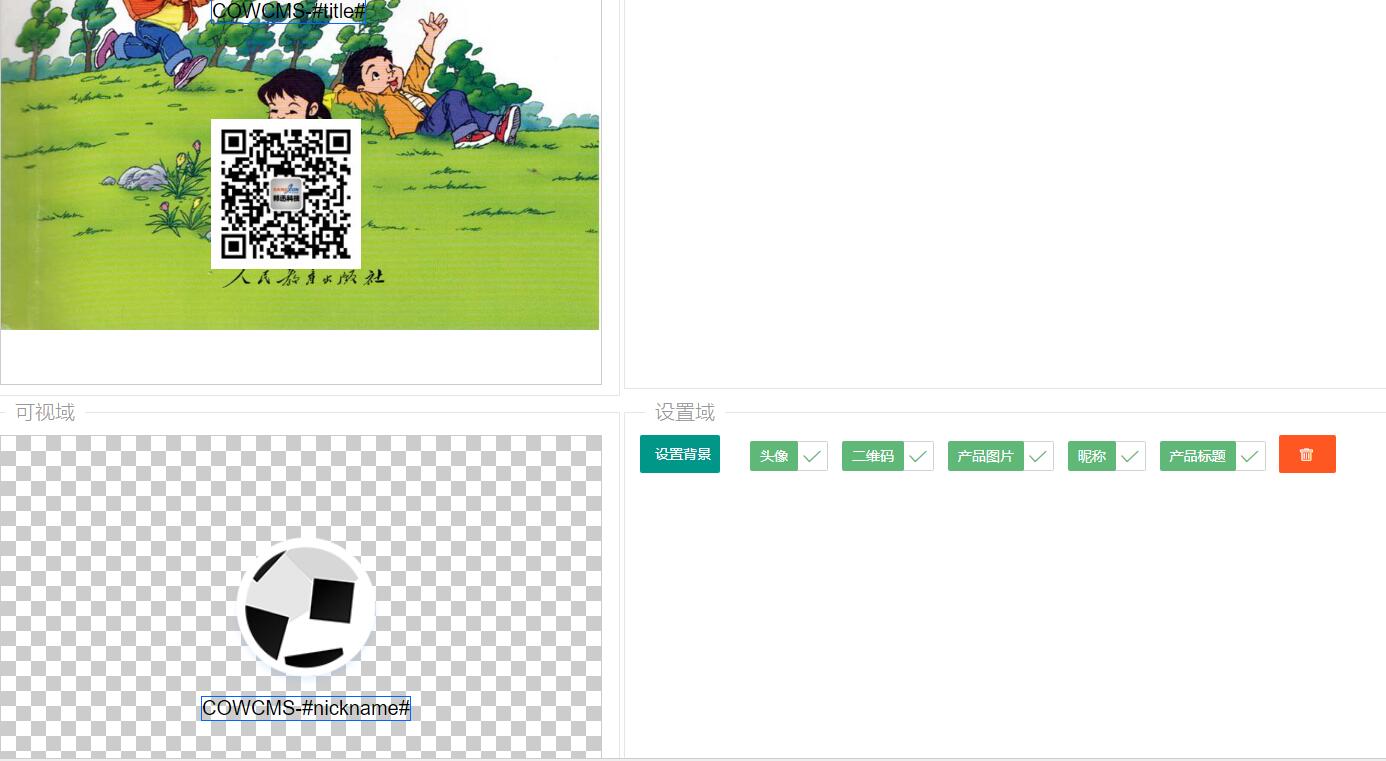Toggle the 二维码 checkbox
Image resolution: width=1386 pixels, height=761 pixels.
(887, 456)
